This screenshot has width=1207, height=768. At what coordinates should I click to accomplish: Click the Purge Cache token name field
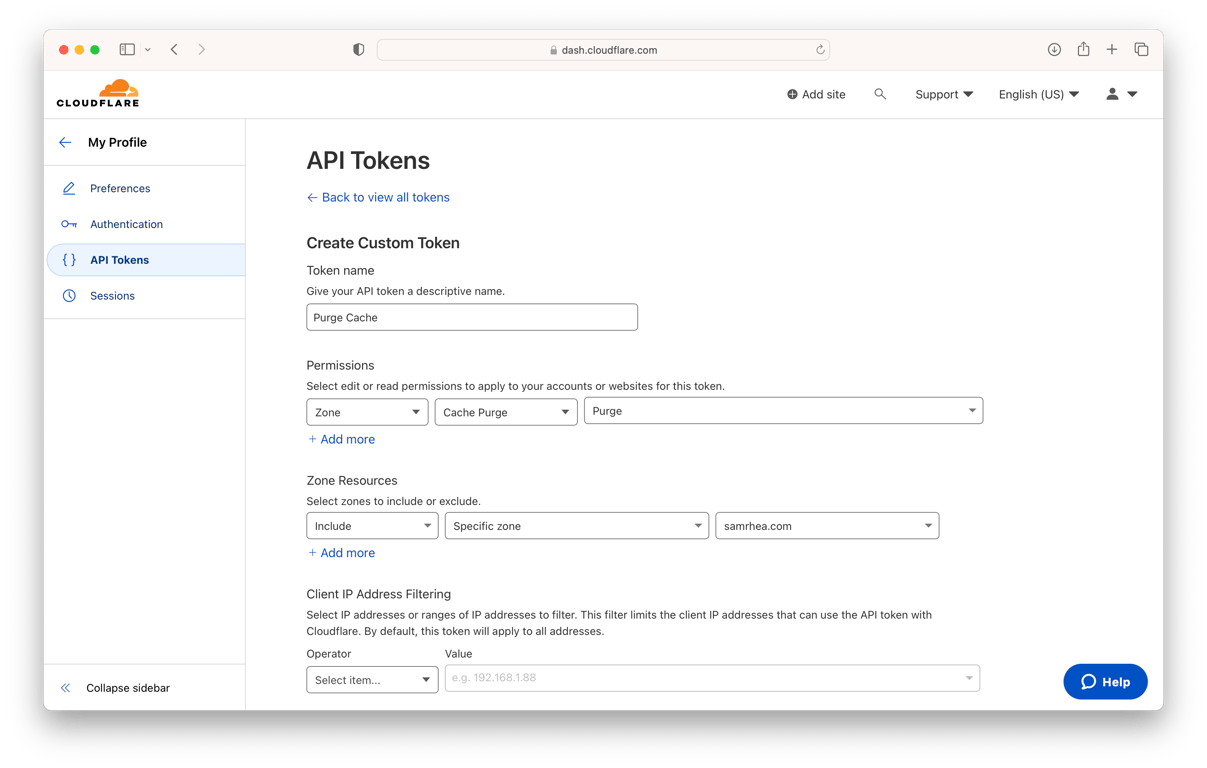(x=471, y=316)
